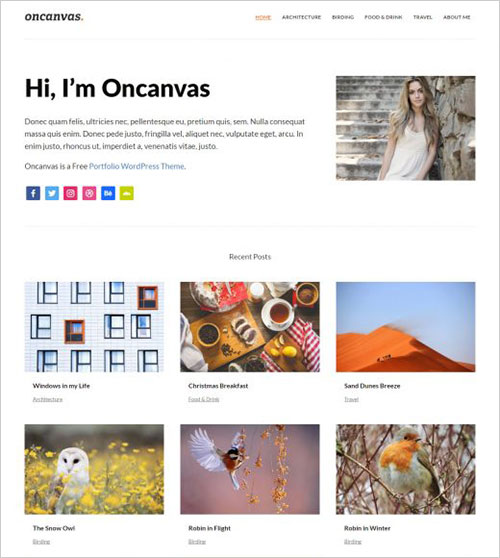Open the Behance social icon

pos(108,193)
